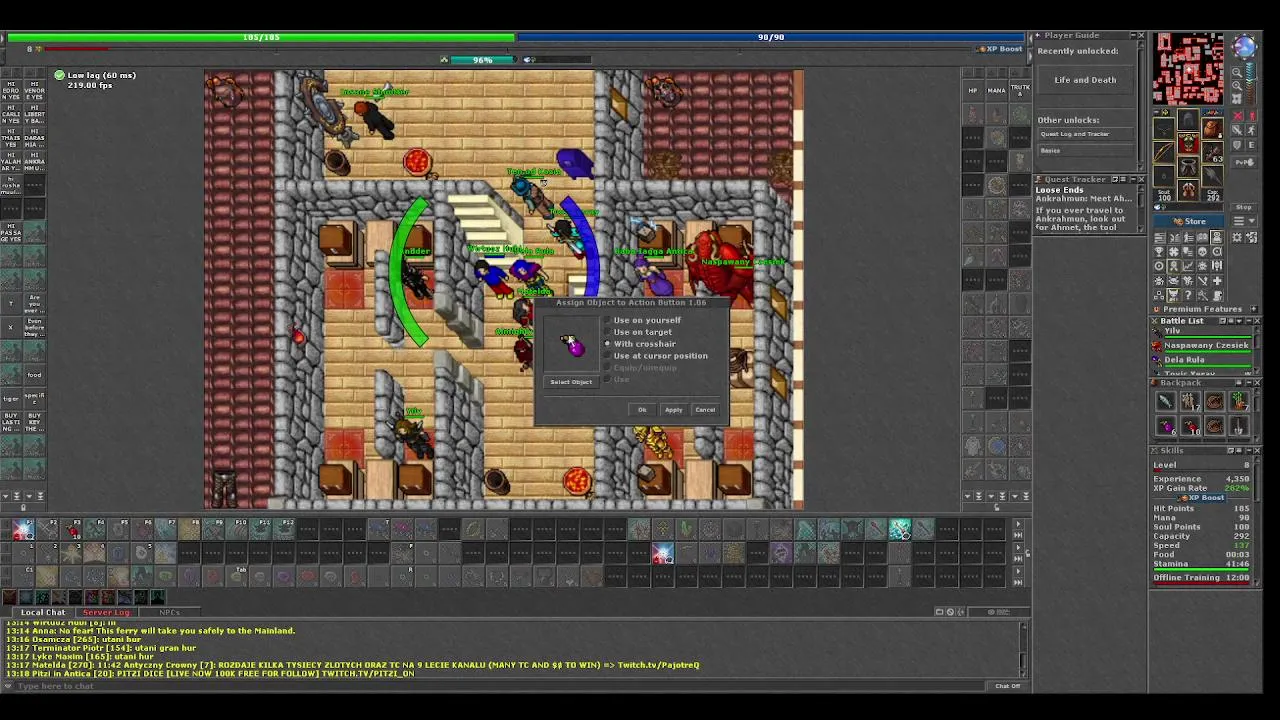Minimize the Battle List panel
1280x720 pixels.
(x=1249, y=321)
